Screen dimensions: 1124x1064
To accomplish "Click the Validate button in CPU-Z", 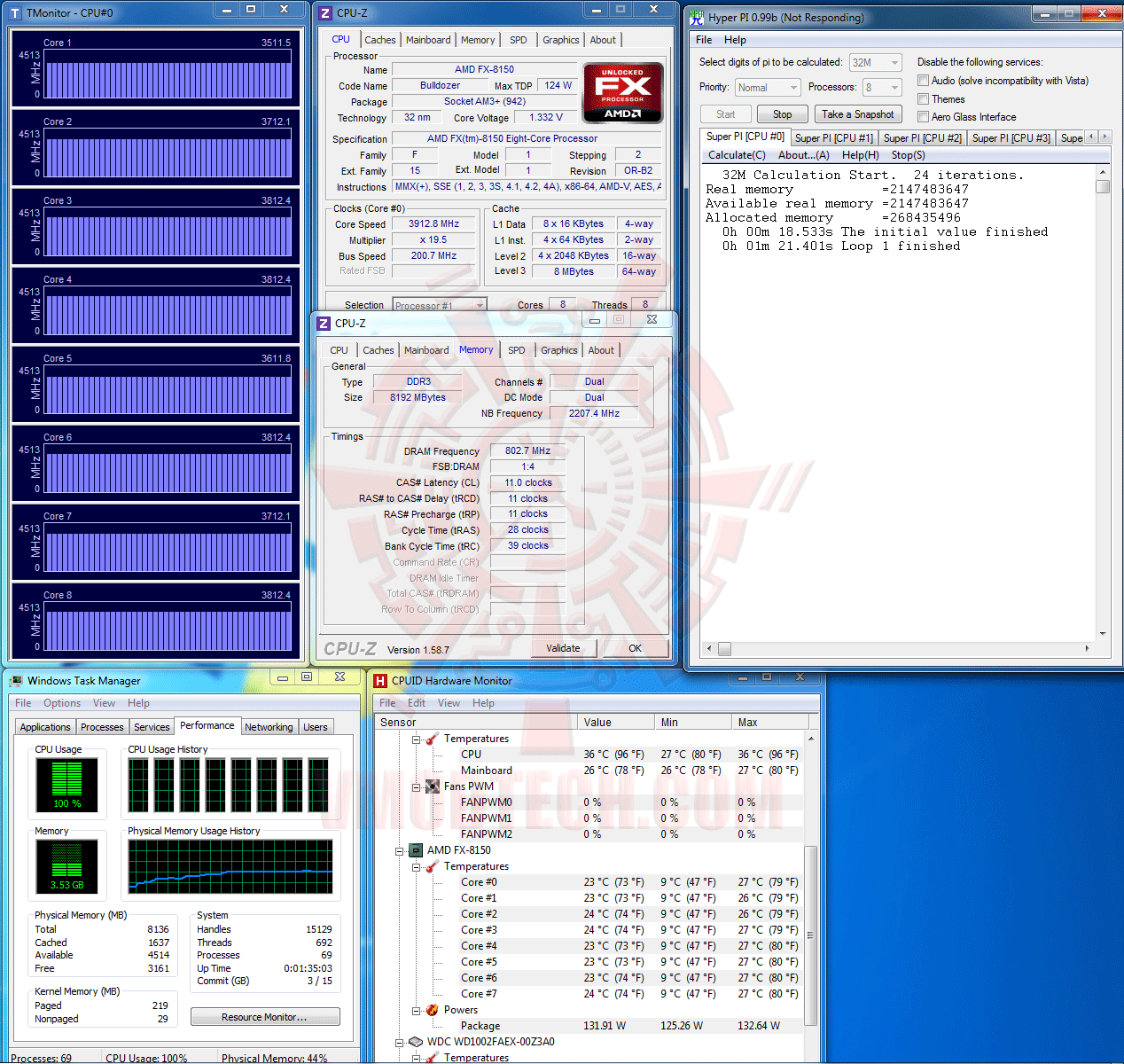I will point(563,648).
